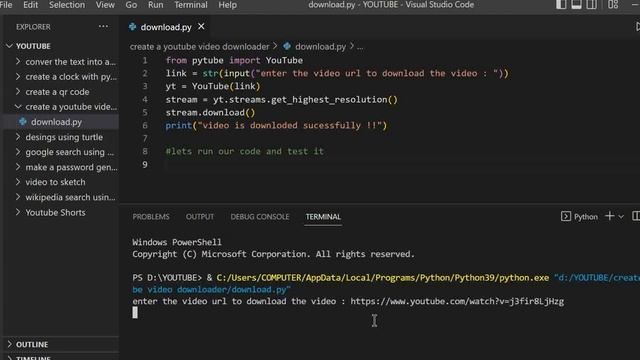Open the Terminal menu
This screenshot has height=360, width=640.
click(191, 5)
